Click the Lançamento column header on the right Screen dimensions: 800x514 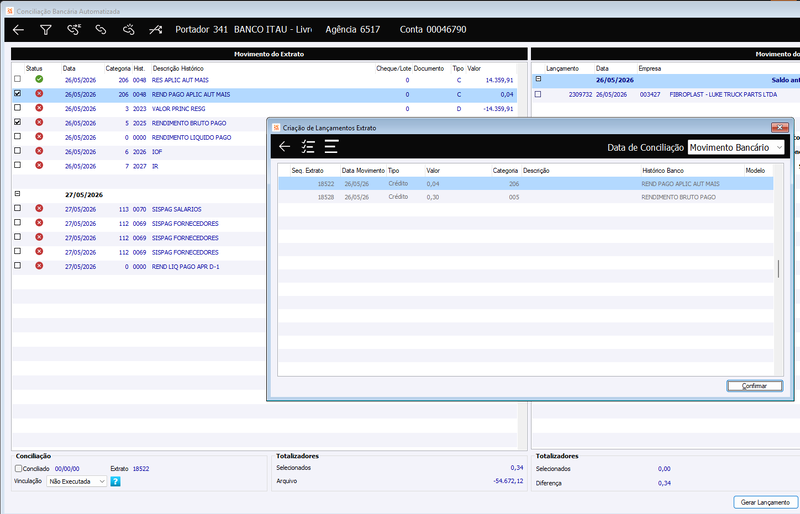562,68
